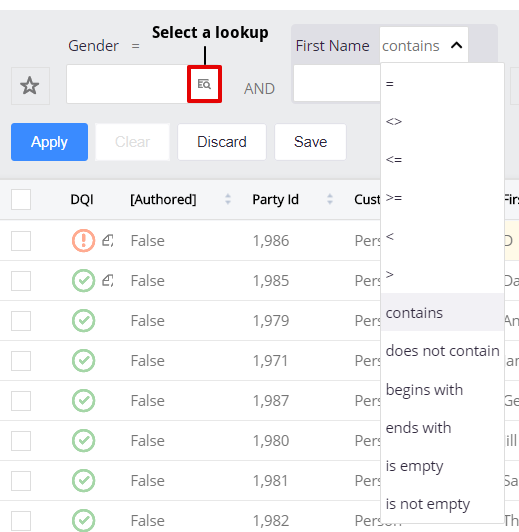Image resolution: width=519 pixels, height=532 pixels.
Task: Check the row for Party Id 1,979
Action: [x=21, y=321]
